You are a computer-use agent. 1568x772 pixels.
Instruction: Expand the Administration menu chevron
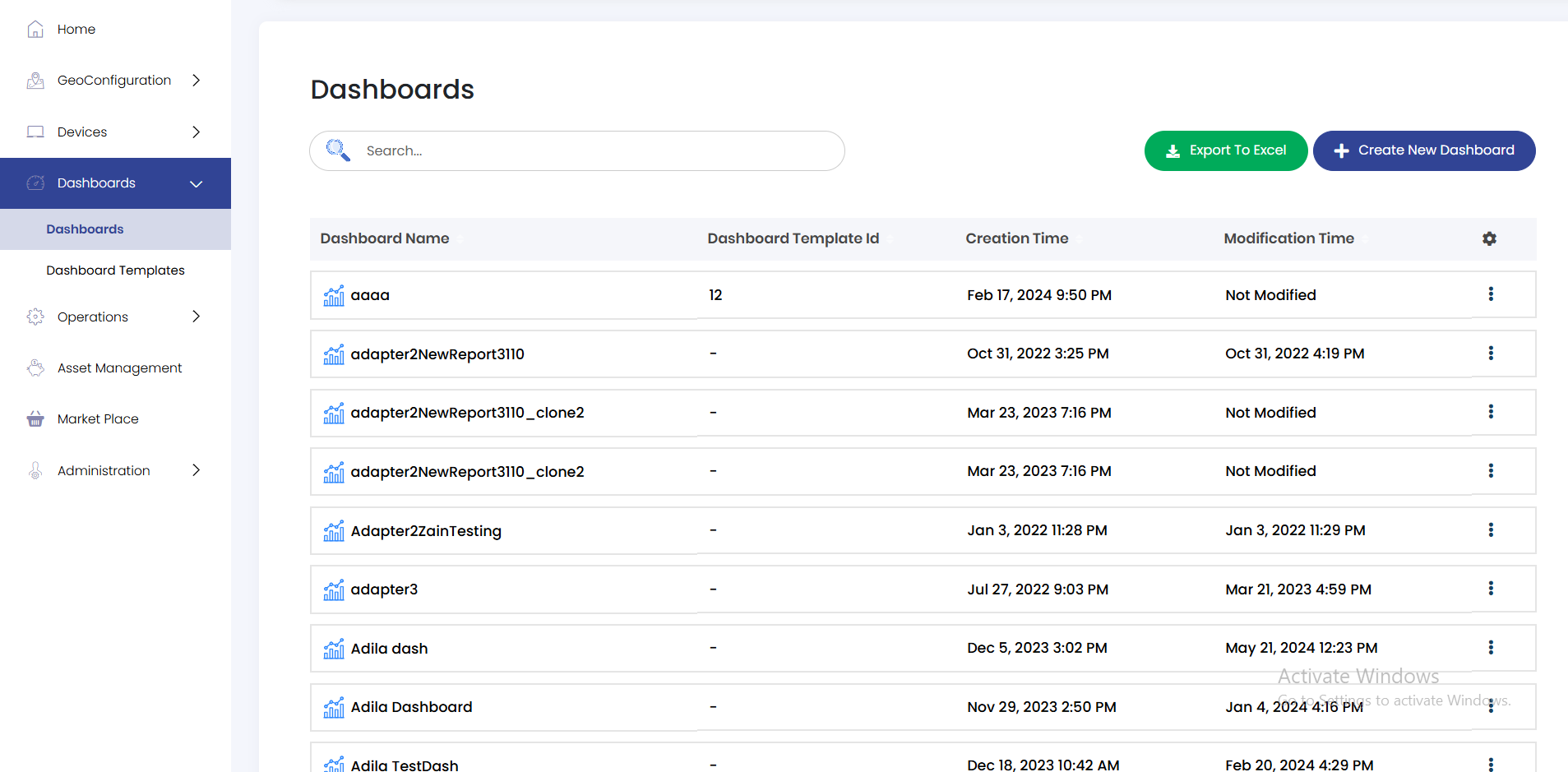[x=196, y=470]
